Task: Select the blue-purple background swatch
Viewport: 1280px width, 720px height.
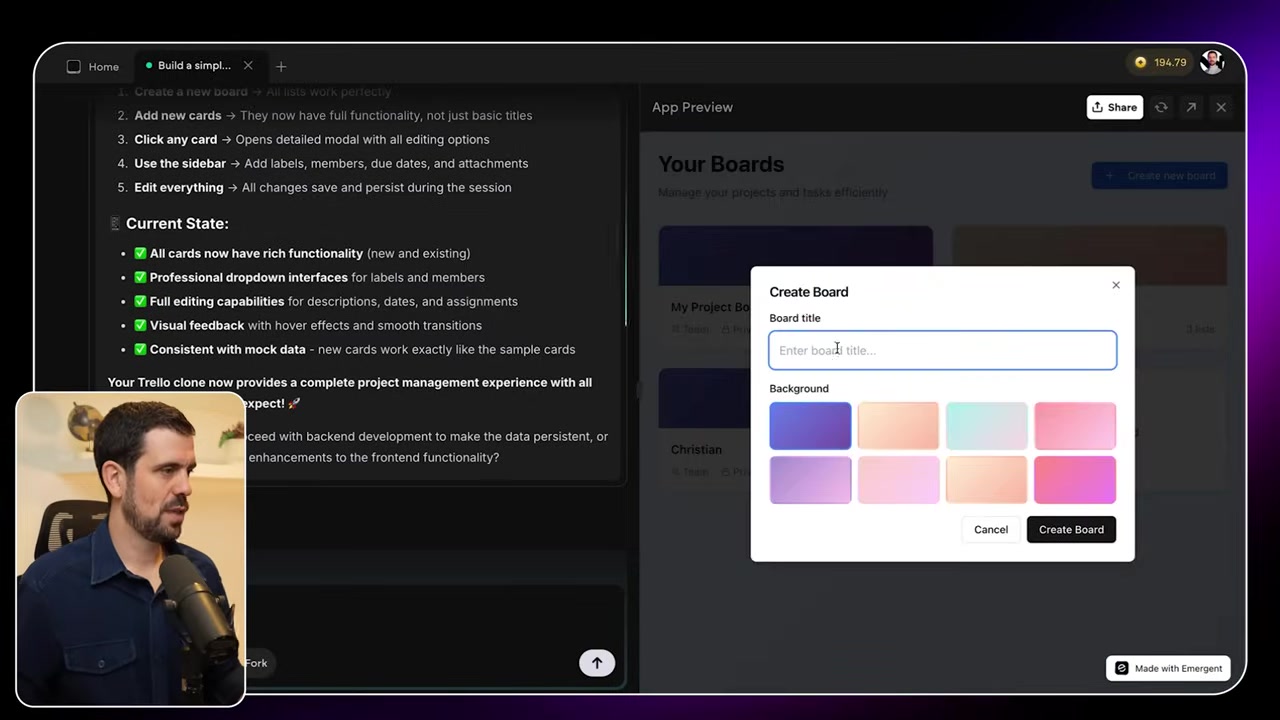Action: tap(810, 425)
